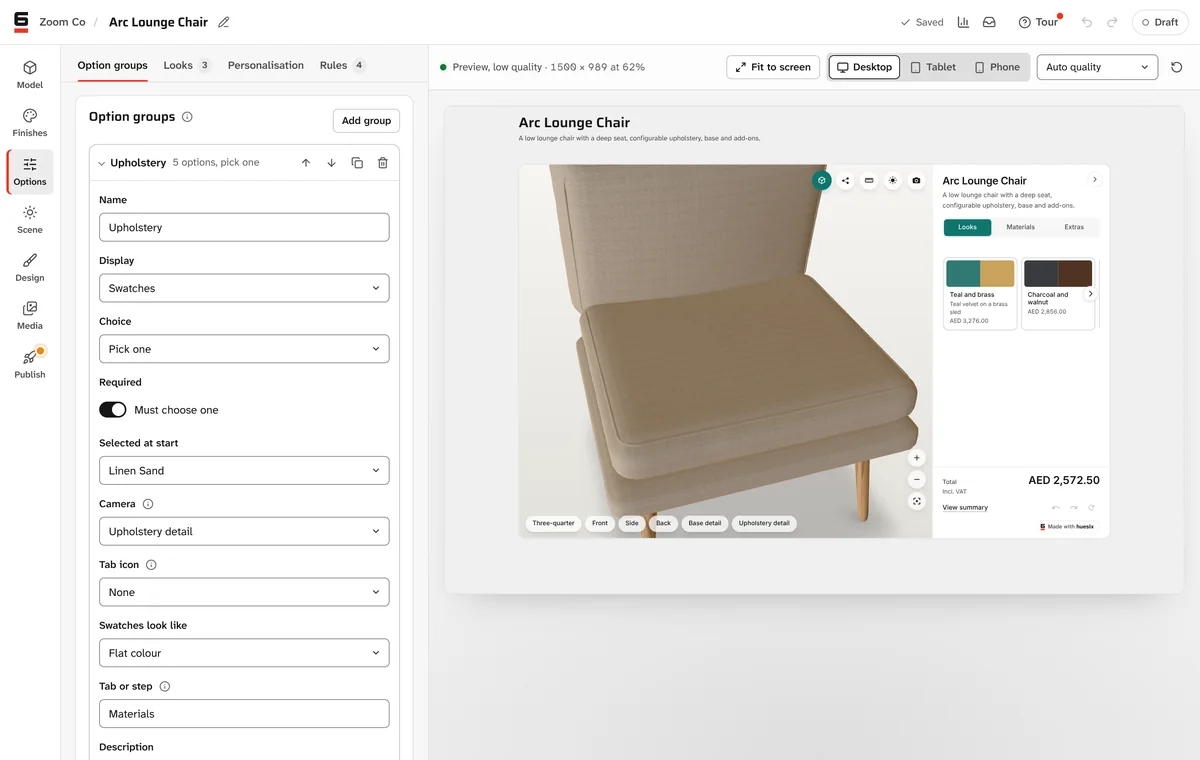Image resolution: width=1200 pixels, height=760 pixels.
Task: Switch to the Rules tab
Action: click(x=343, y=65)
